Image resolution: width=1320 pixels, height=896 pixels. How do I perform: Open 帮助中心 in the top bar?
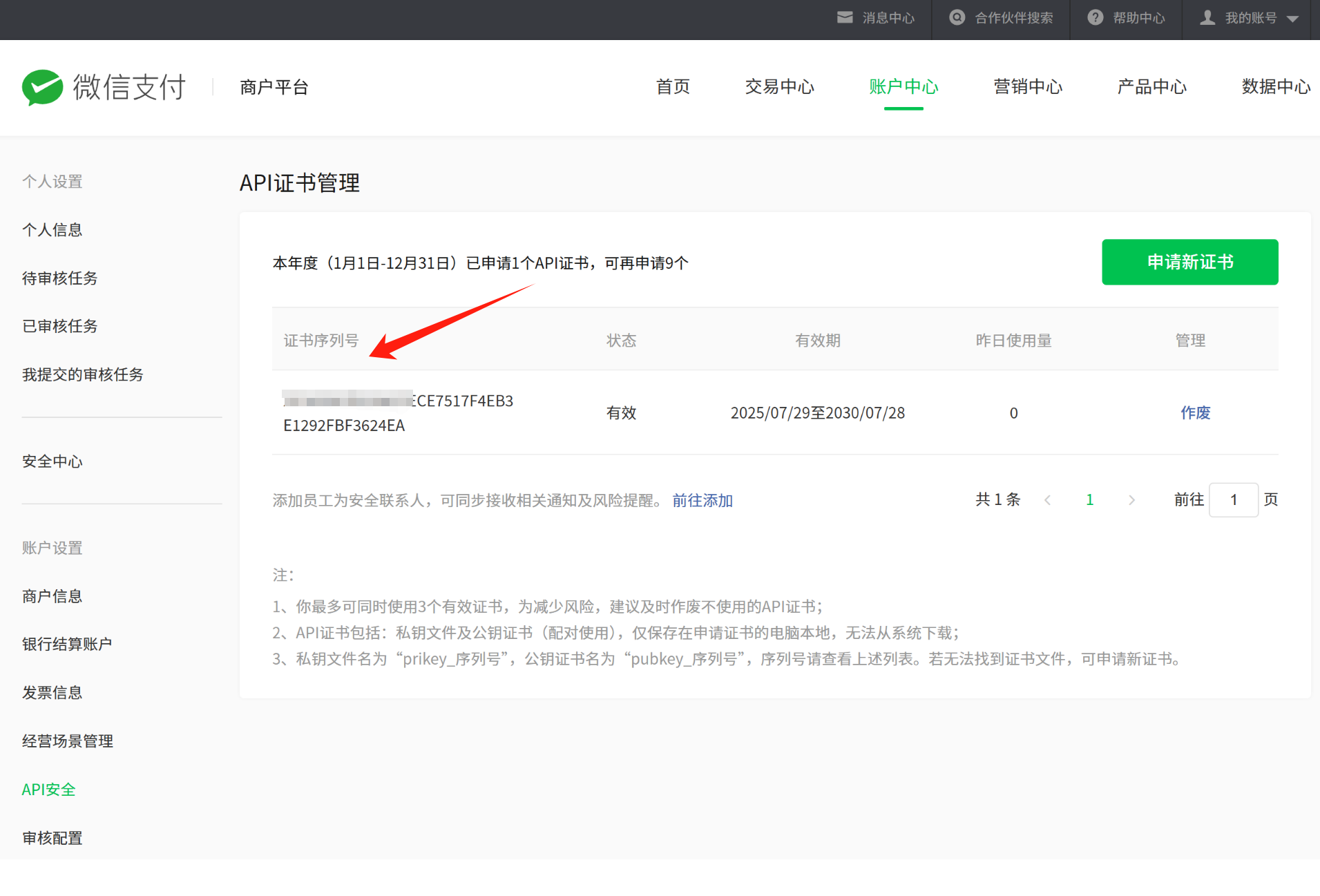(1139, 18)
